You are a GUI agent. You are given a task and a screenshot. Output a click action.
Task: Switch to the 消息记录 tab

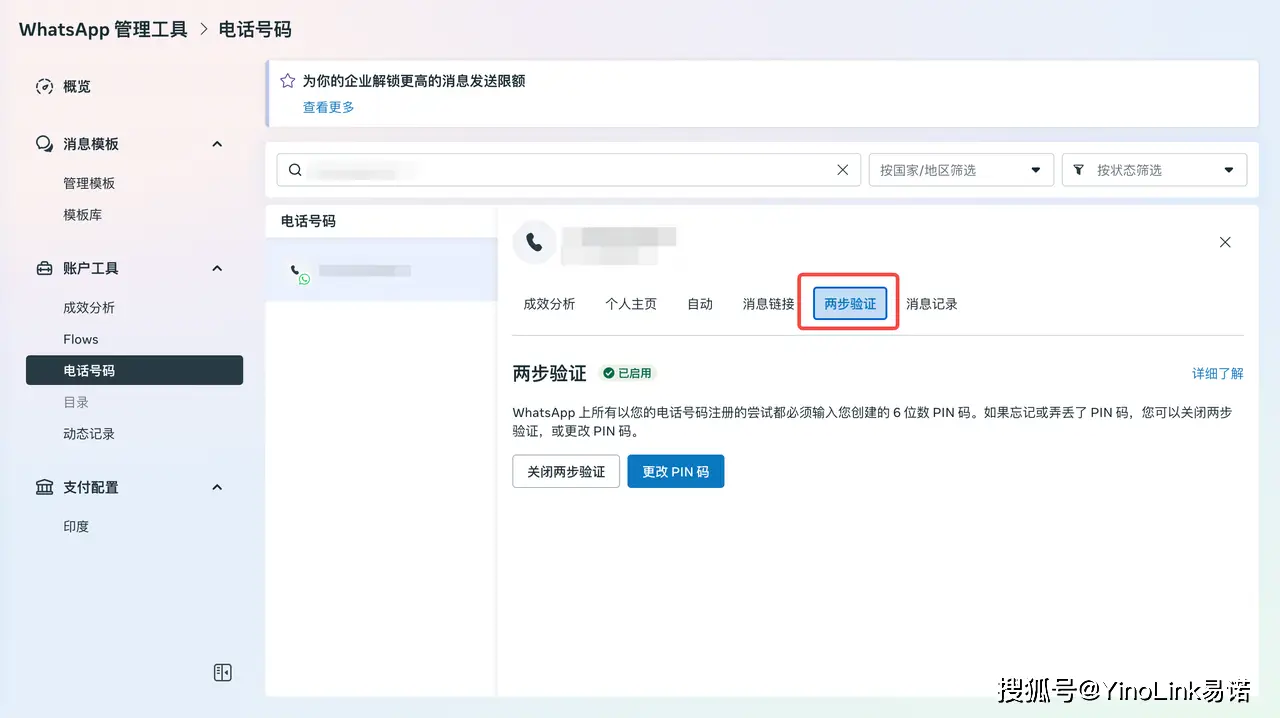(x=931, y=304)
